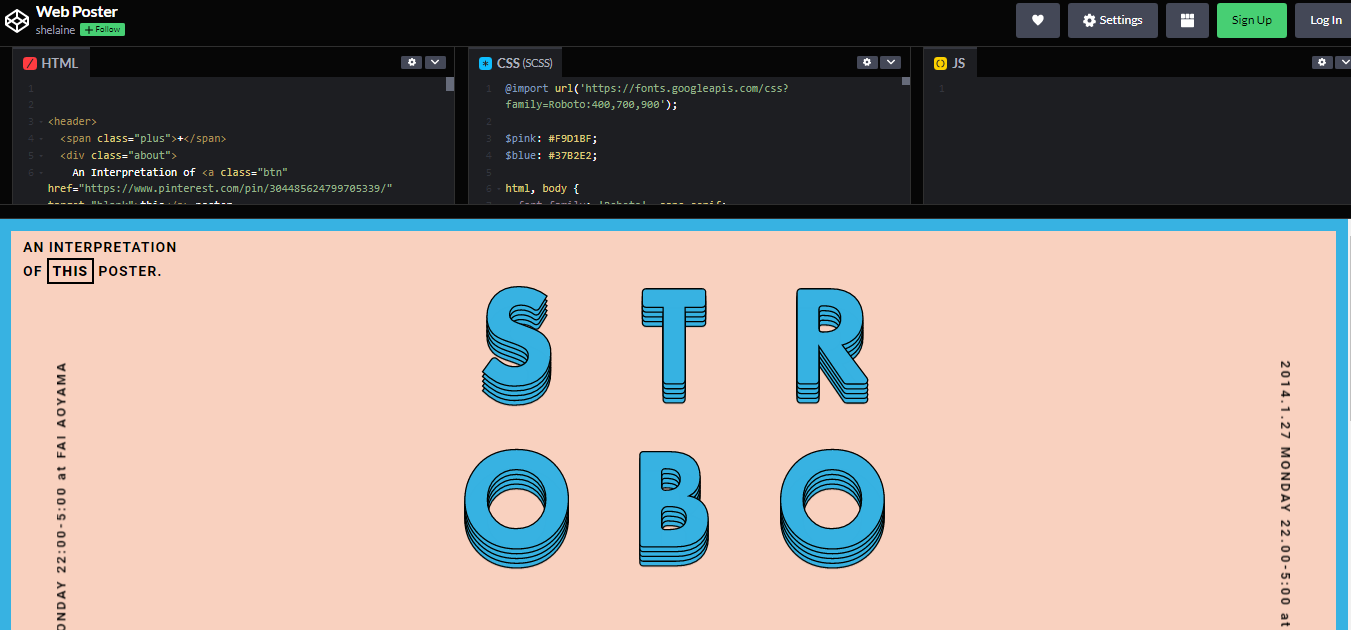Select the JS editor tab
The width and height of the screenshot is (1351, 630).
click(x=950, y=63)
